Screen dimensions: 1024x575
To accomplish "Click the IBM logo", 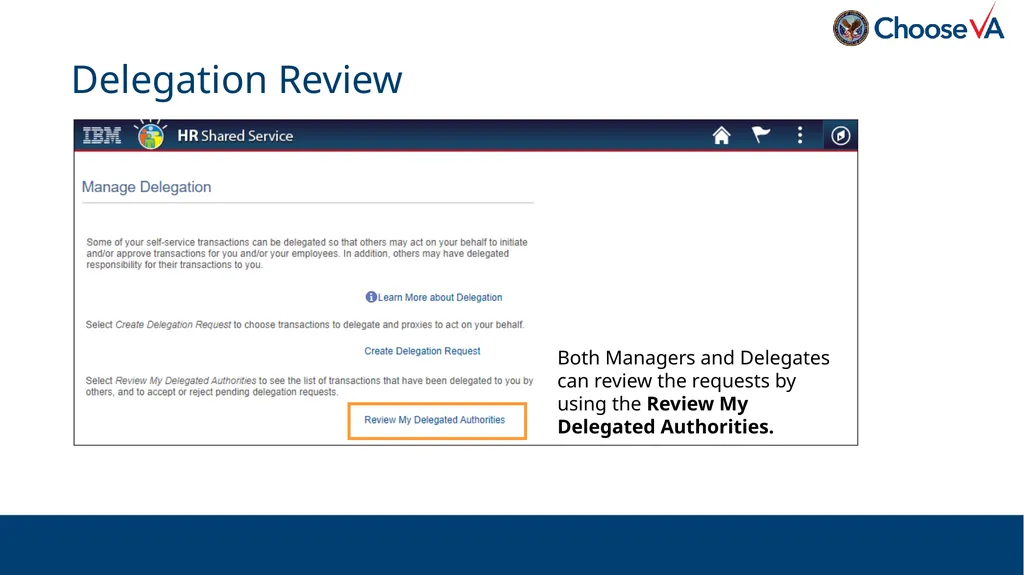I will [x=102, y=135].
